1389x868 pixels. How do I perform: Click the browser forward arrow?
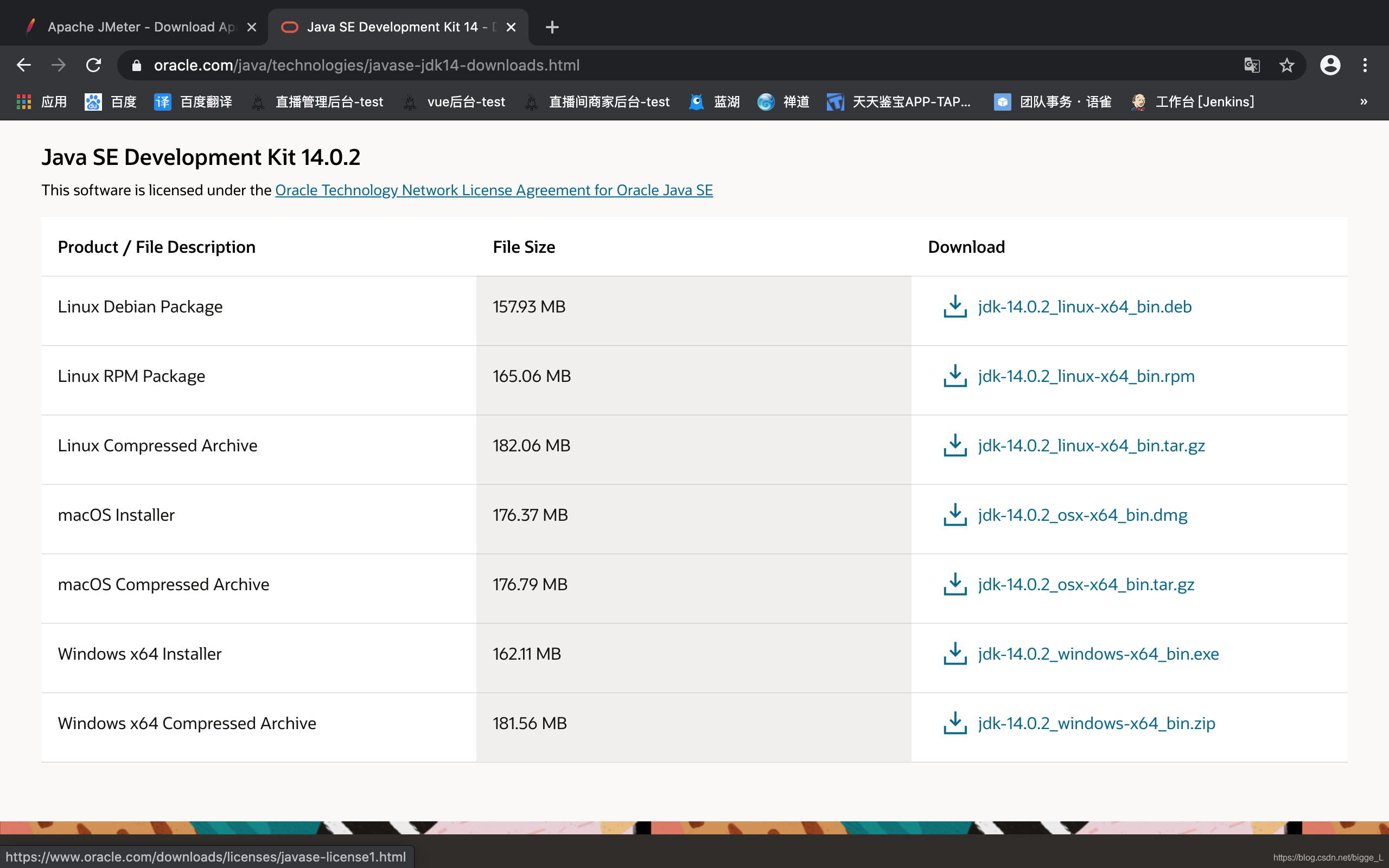[x=58, y=65]
